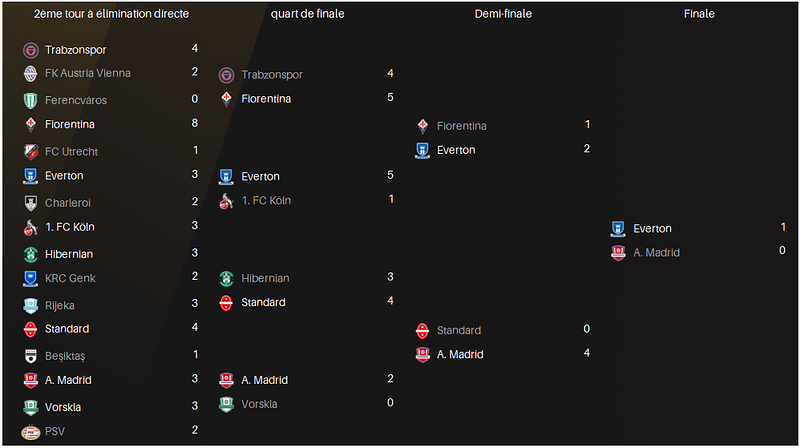The image size is (800, 448).
Task: Select the "2ème tour à élimination directe" header
Action: (x=111, y=15)
